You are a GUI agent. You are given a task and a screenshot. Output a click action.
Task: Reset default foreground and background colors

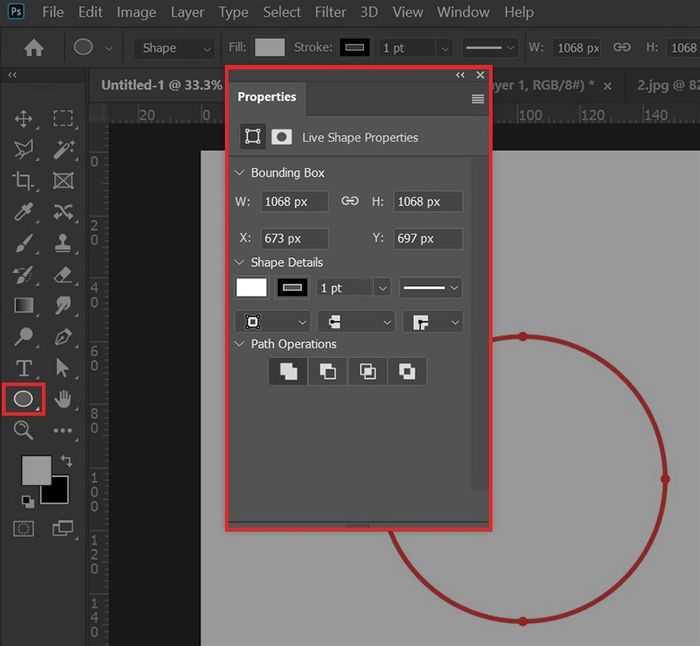pos(28,502)
